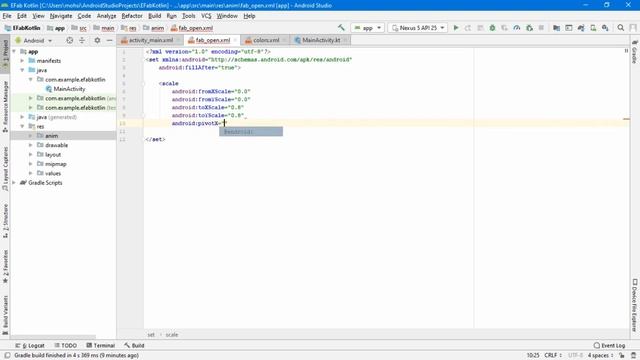The image size is (640, 360).
Task: Switch to the MainActivity.kt tab
Action: 321,40
